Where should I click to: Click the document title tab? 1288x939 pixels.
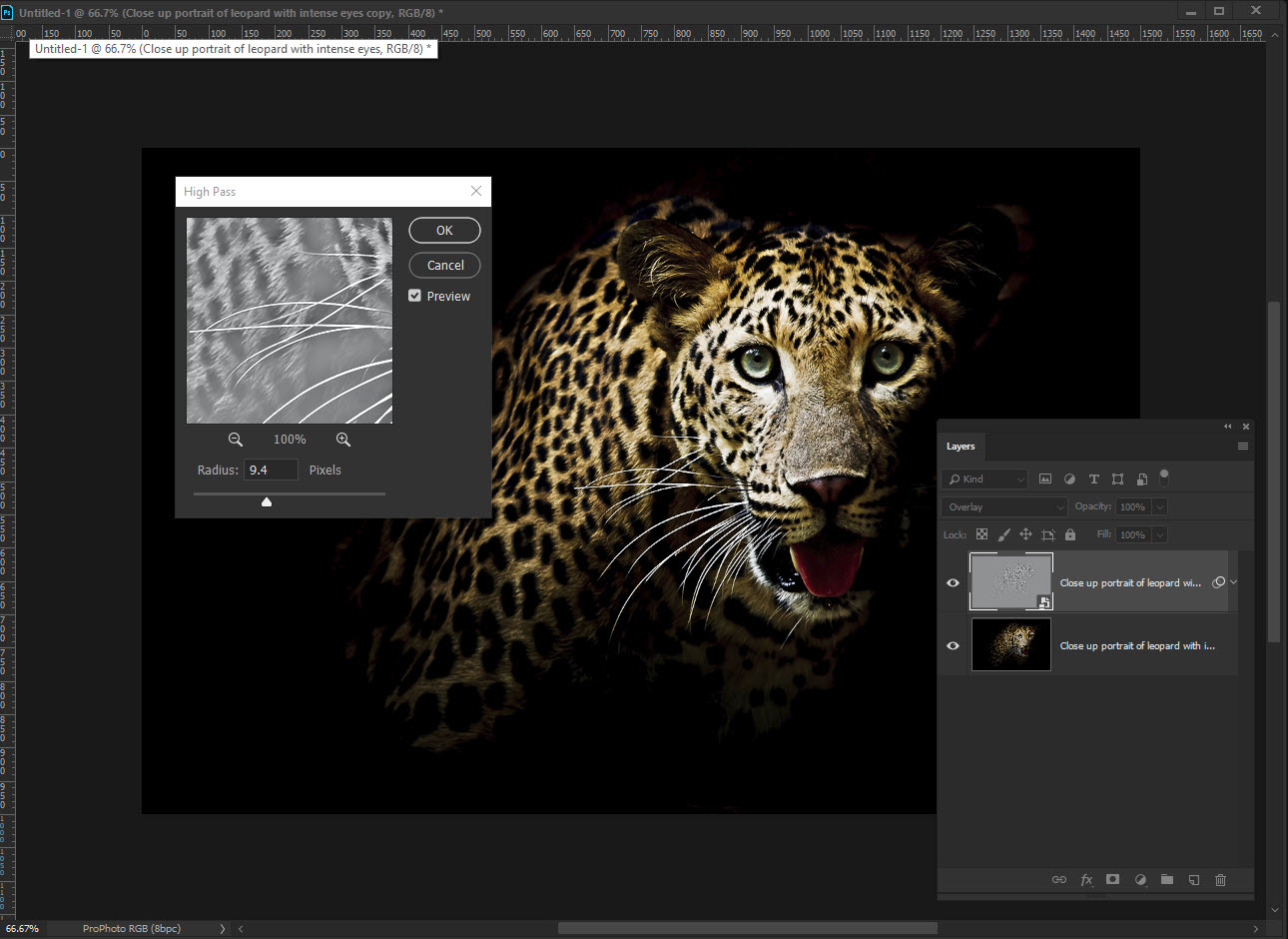[x=231, y=13]
